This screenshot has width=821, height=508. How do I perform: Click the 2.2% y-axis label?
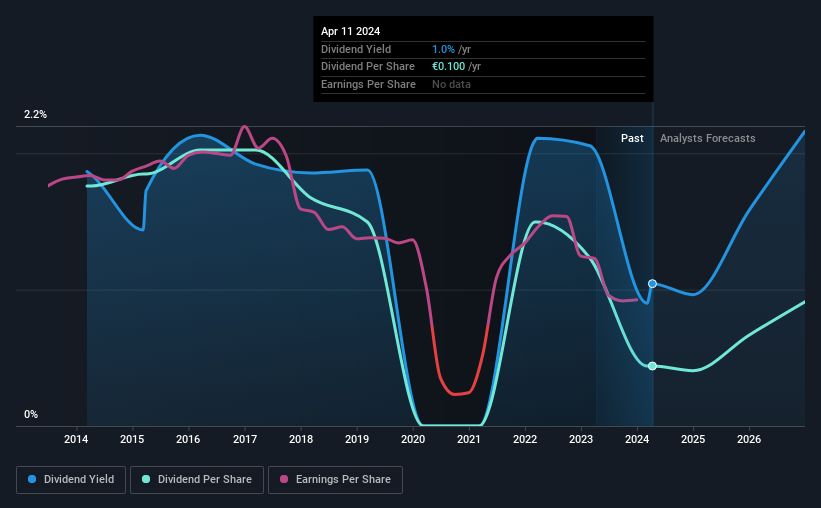[x=35, y=115]
